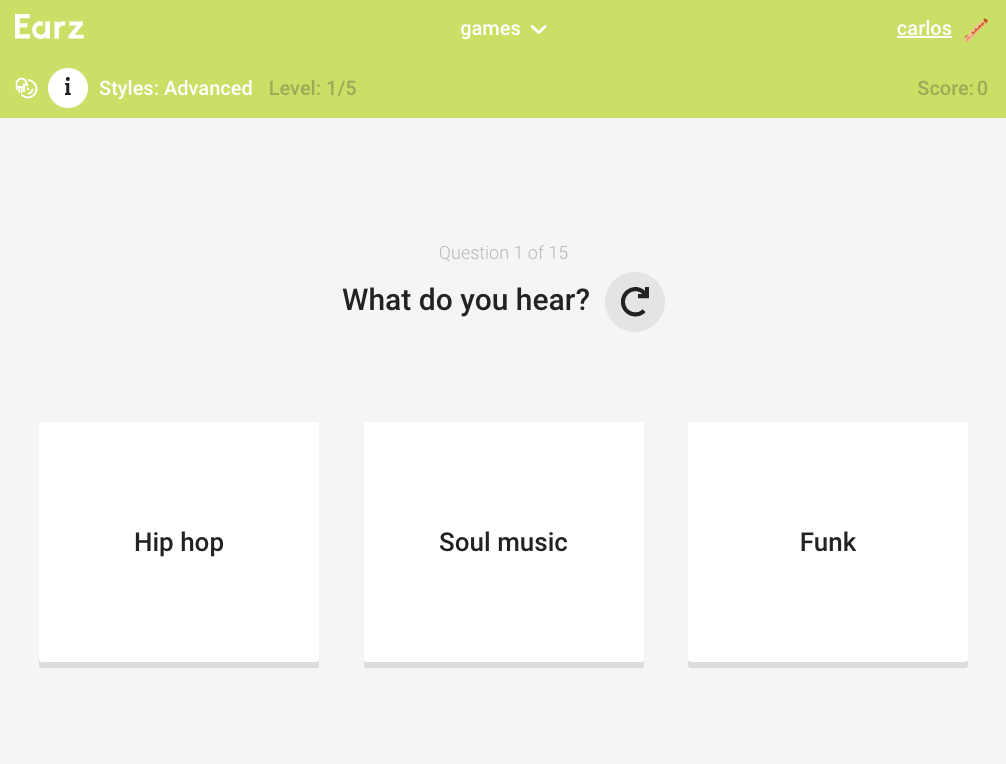Expand the games chevron arrow

(x=539, y=30)
